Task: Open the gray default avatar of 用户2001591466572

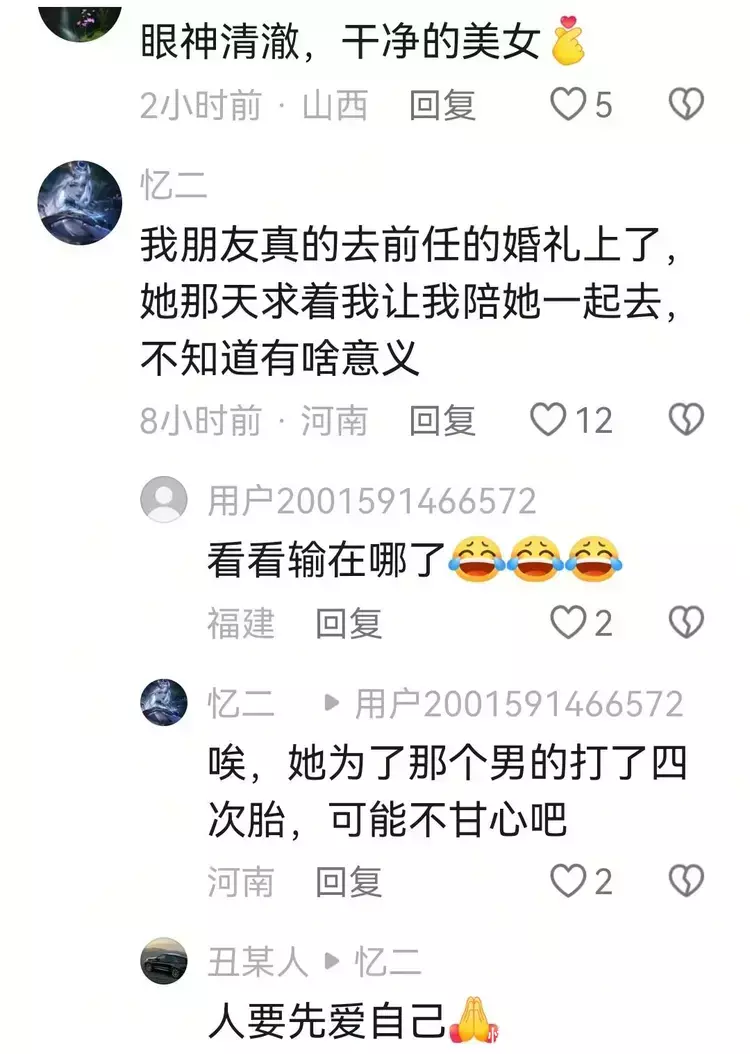Action: coord(164,499)
